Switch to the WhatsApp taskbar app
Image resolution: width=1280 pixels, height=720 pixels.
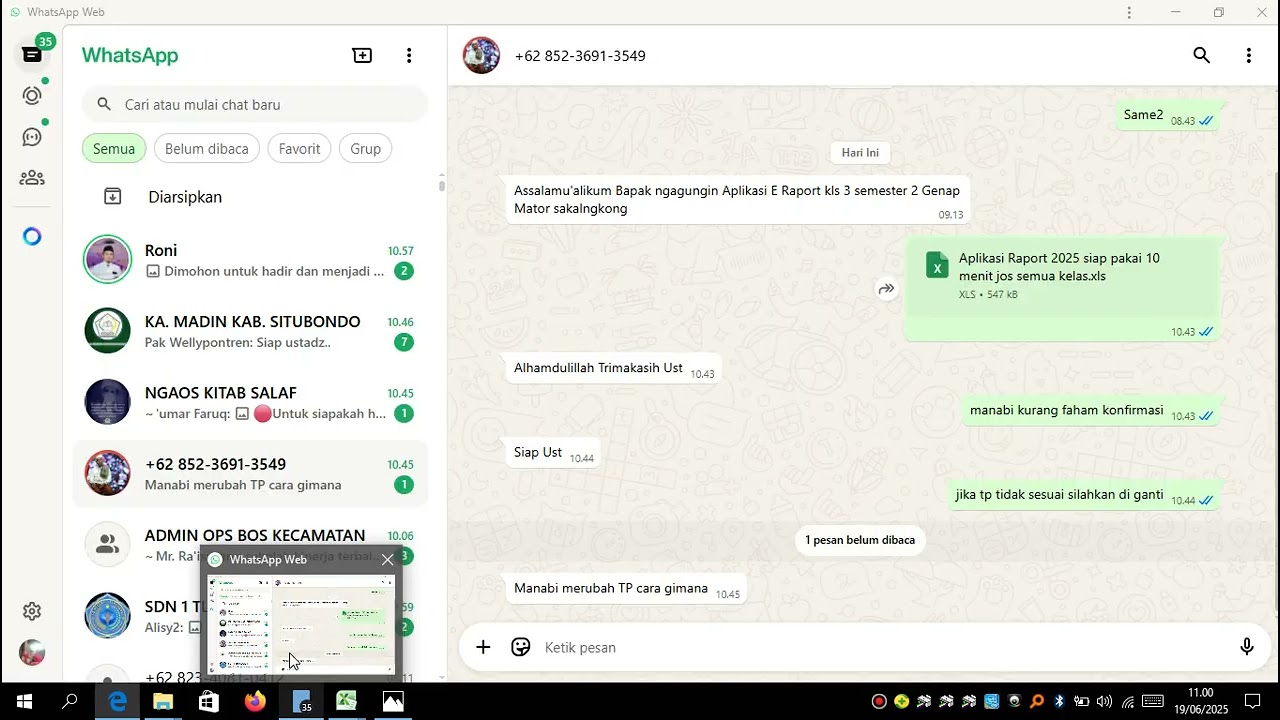[x=301, y=701]
